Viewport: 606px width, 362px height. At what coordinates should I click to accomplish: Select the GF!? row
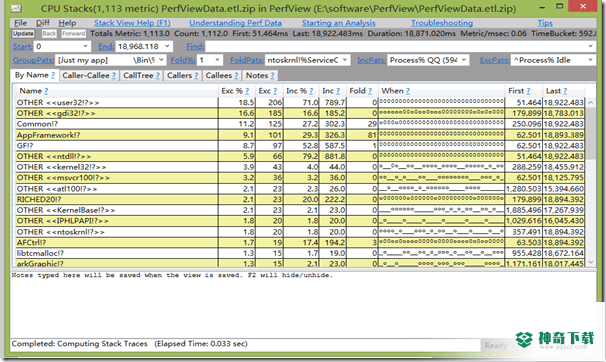300,146
